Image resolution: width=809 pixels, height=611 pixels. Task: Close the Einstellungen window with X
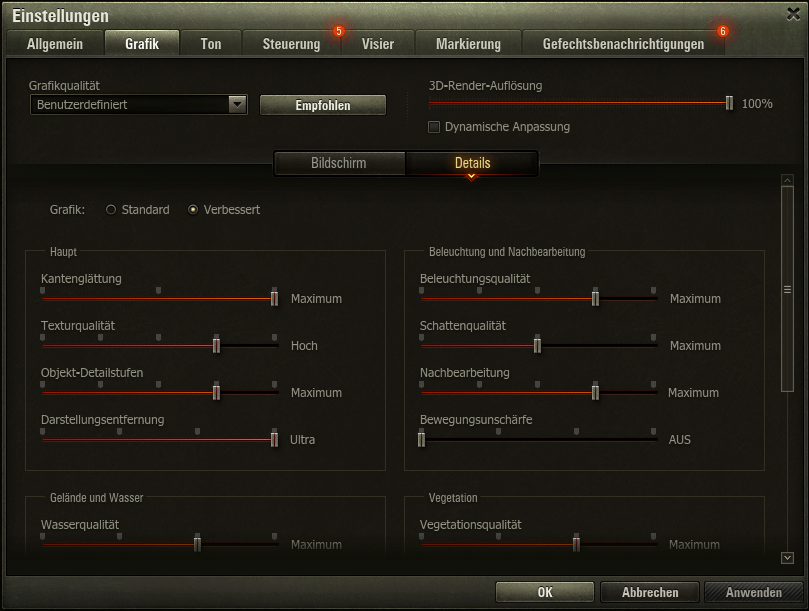click(x=793, y=12)
